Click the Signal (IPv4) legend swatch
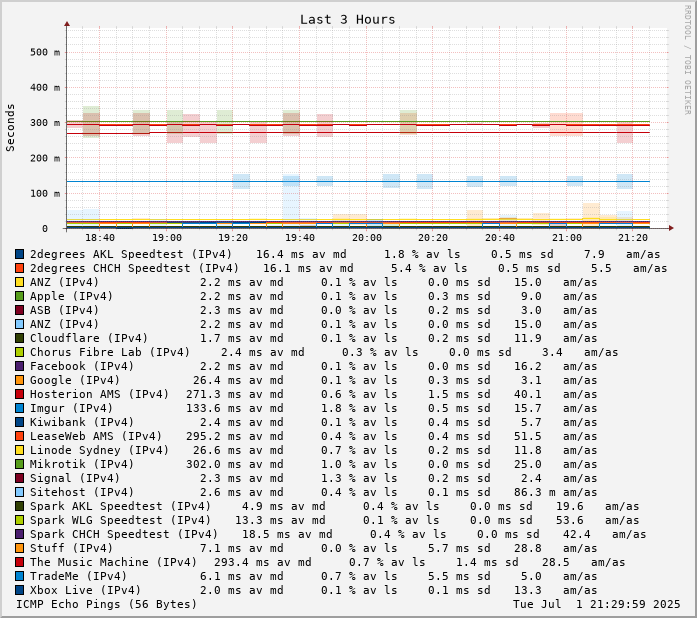Viewport: 697px width, 618px height. pyautogui.click(x=19, y=478)
